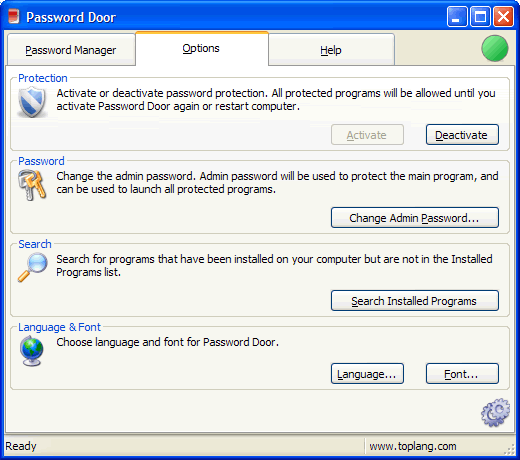Image resolution: width=520 pixels, height=460 pixels.
Task: Click the gear icon at bottom right
Action: point(495,412)
